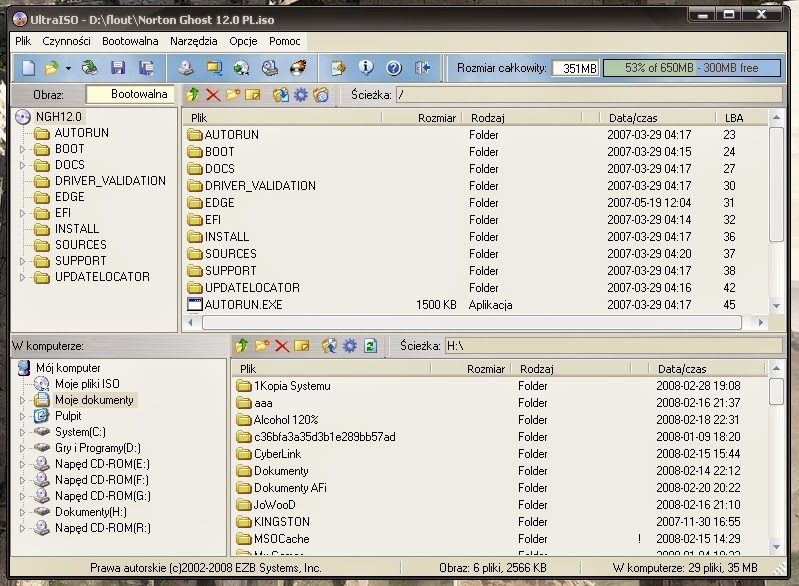
Task: Create a new folder in the image toolbar
Action: click(233, 94)
